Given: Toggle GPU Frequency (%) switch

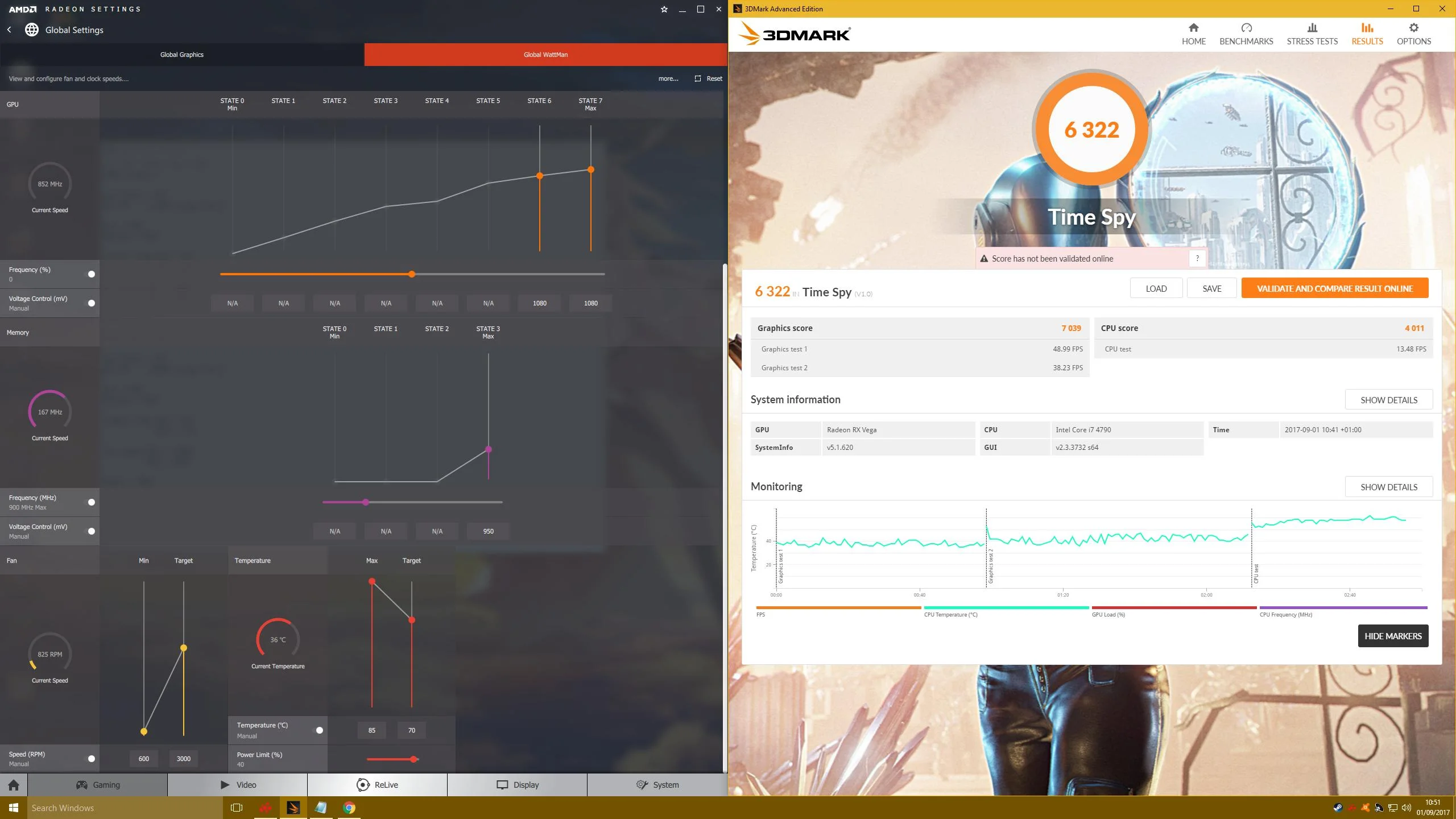Looking at the screenshot, I should pyautogui.click(x=91, y=274).
